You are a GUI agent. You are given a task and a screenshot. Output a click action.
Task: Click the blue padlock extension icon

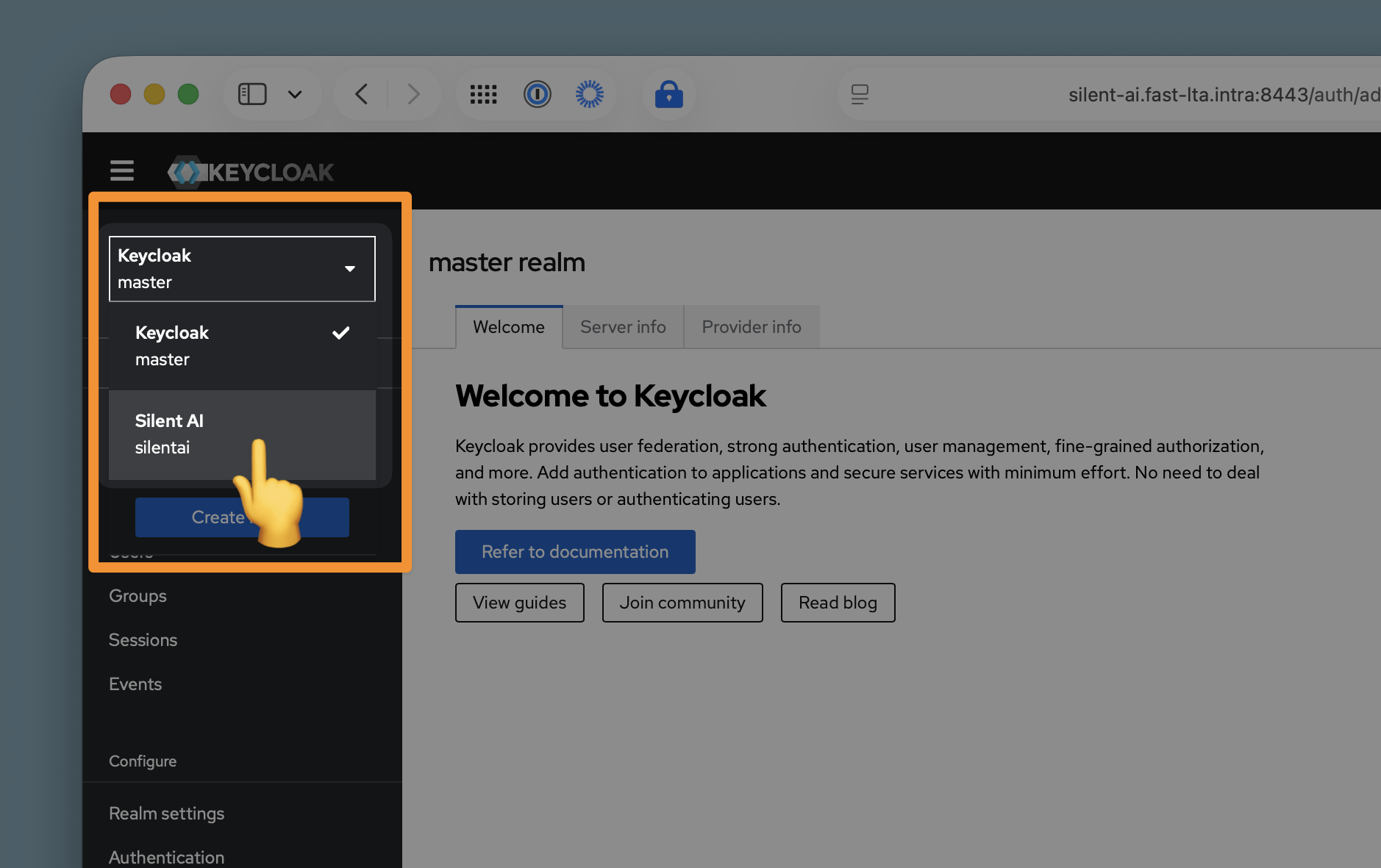(669, 94)
